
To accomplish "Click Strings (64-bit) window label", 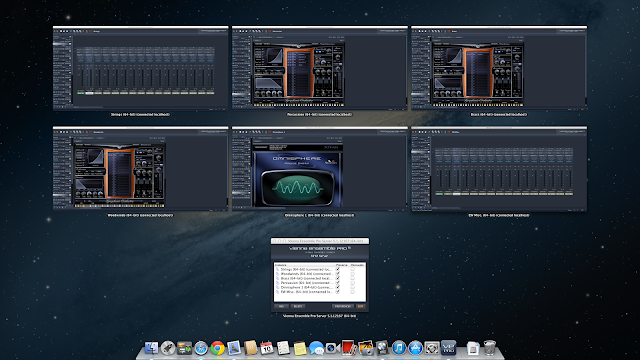I will click(x=140, y=114).
